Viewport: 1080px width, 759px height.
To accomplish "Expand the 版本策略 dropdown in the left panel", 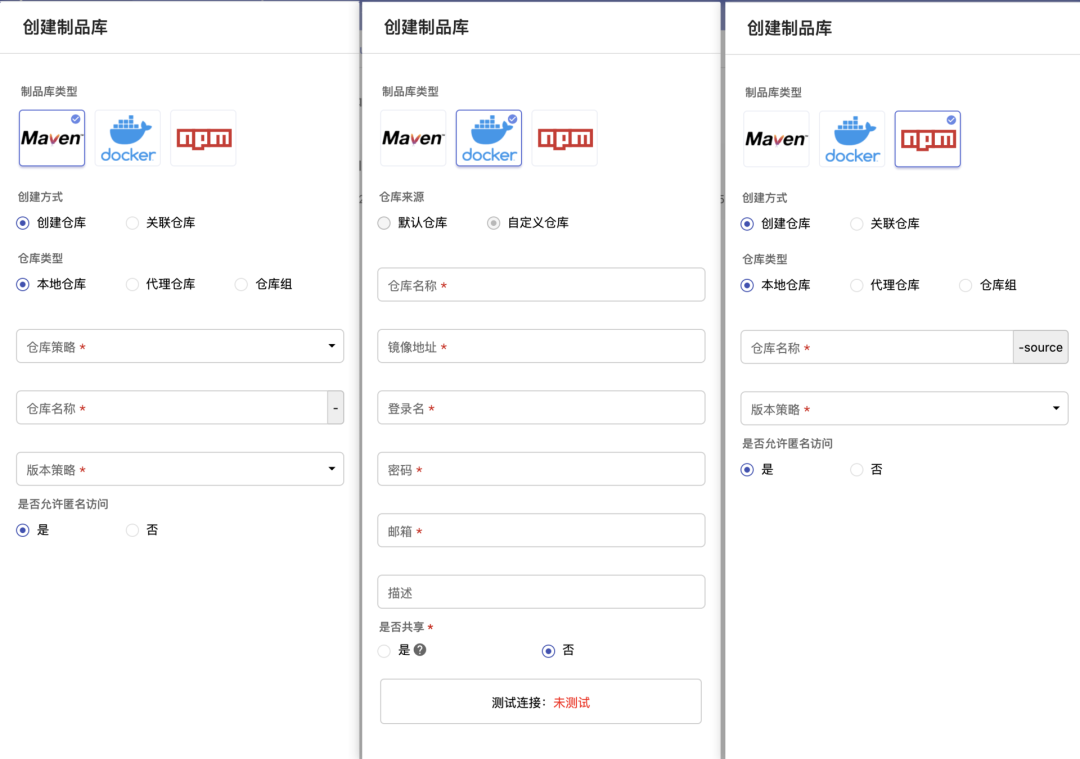I will [x=180, y=469].
